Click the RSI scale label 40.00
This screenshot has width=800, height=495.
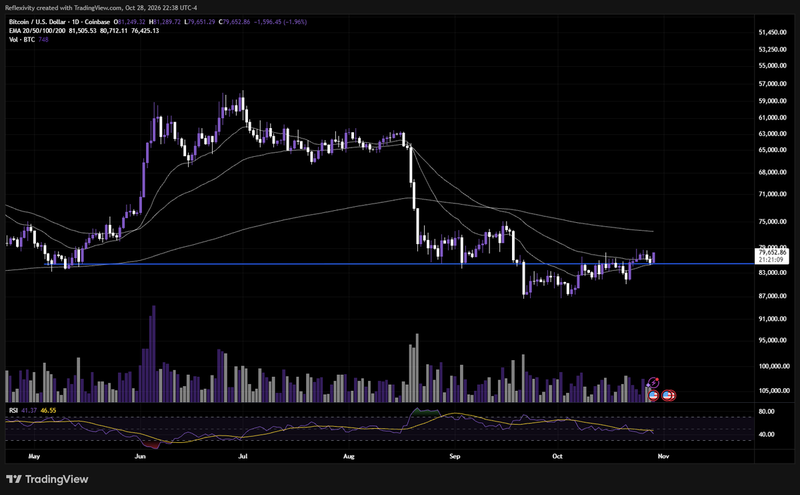pyautogui.click(x=767, y=435)
